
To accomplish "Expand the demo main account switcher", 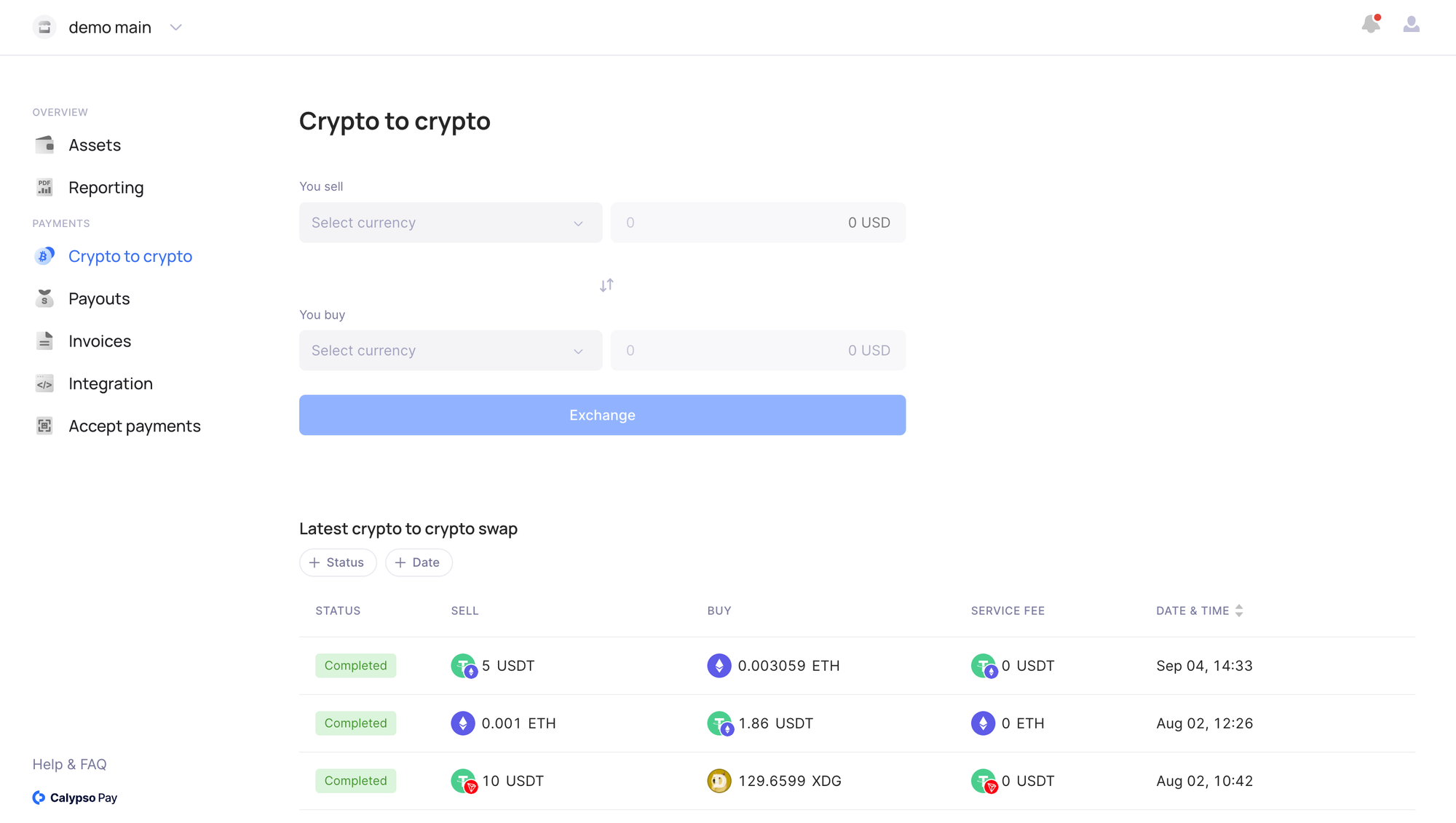I will [x=175, y=28].
